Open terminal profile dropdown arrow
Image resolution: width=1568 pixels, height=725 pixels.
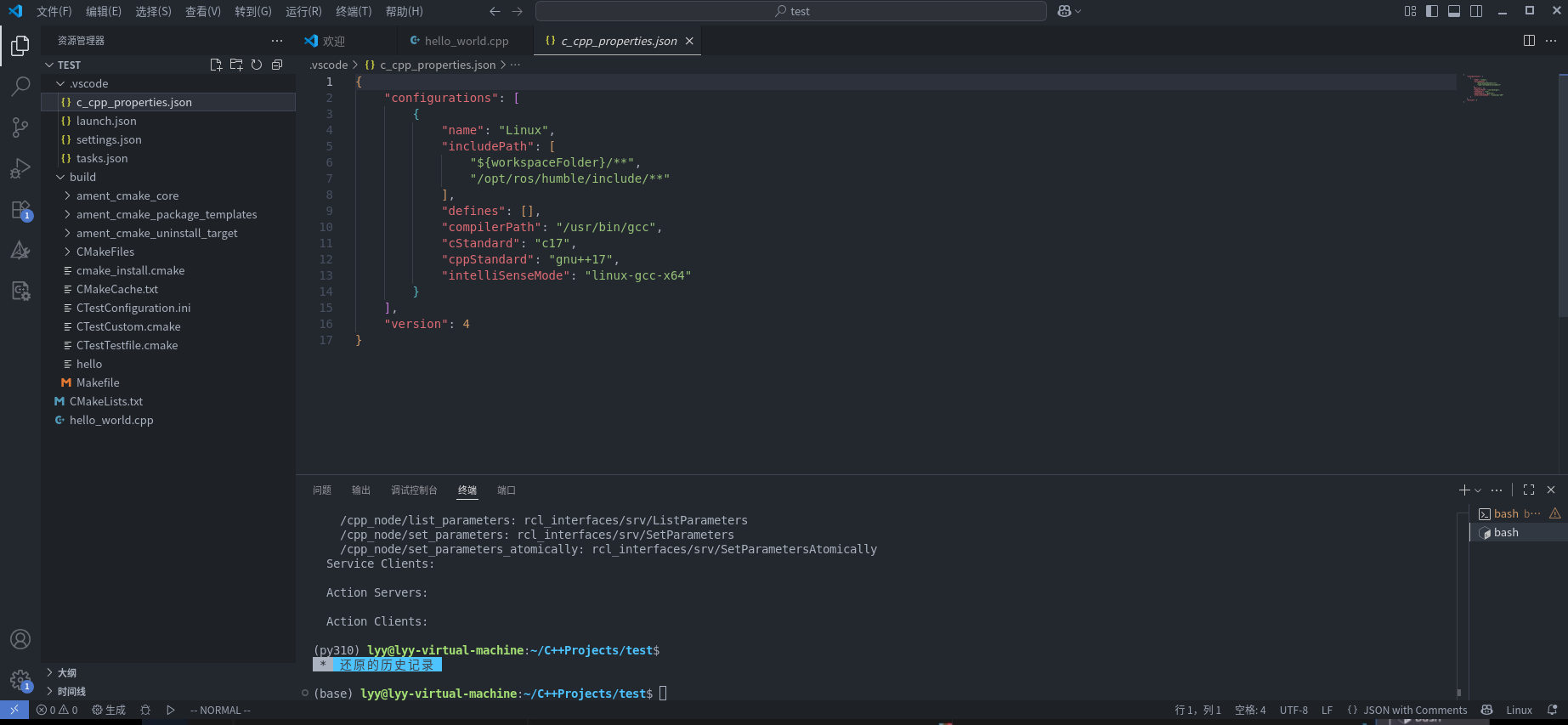click(x=1478, y=490)
